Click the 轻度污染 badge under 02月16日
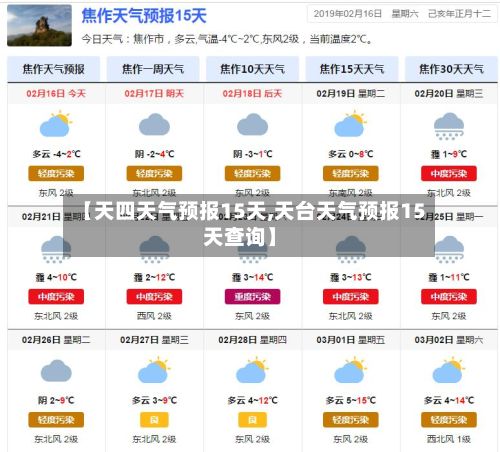The width and height of the screenshot is (500, 452). coord(56,173)
